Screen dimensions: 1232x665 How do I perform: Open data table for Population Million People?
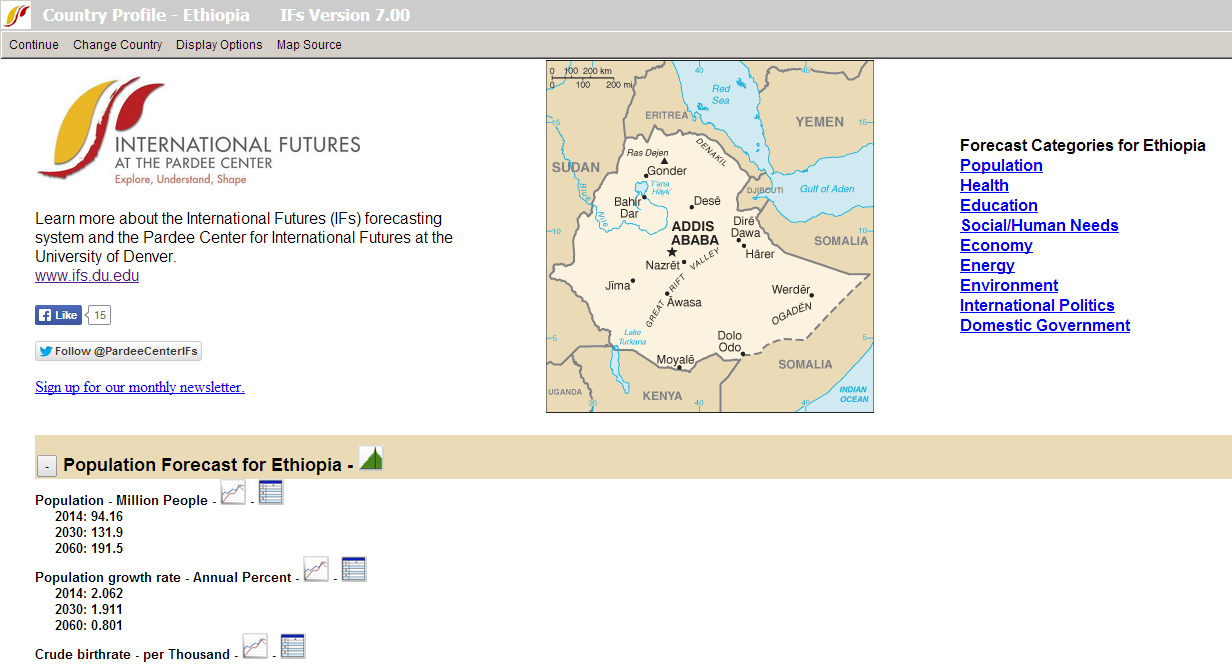click(x=271, y=492)
